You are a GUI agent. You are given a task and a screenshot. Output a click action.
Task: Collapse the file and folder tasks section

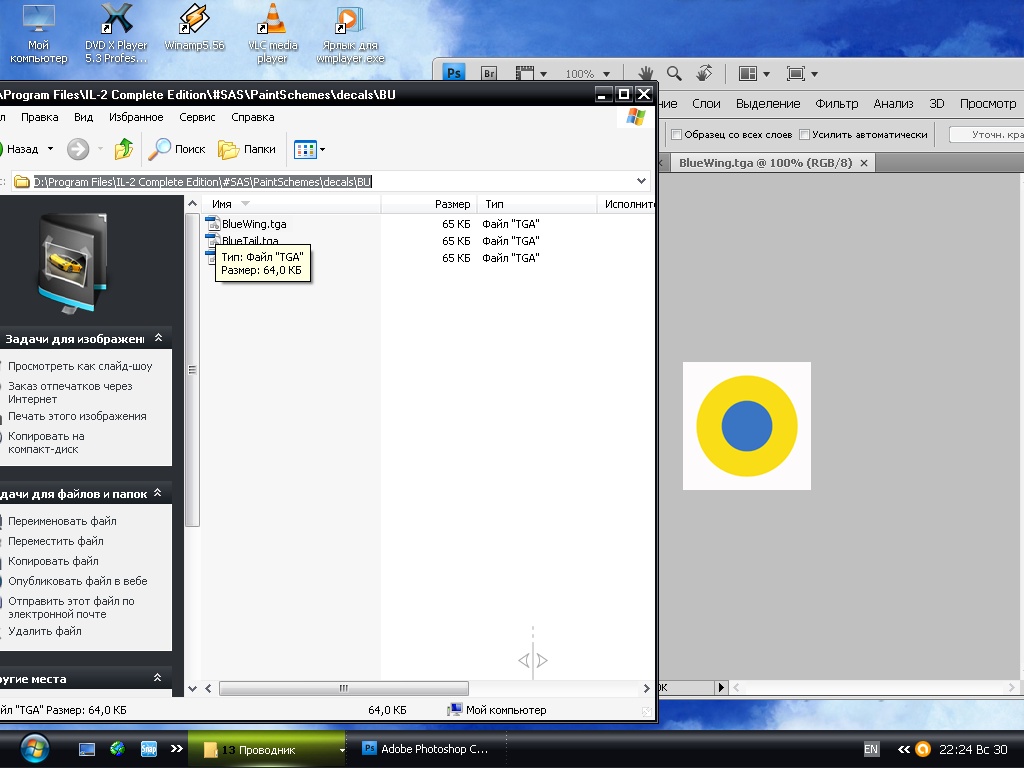coord(157,493)
